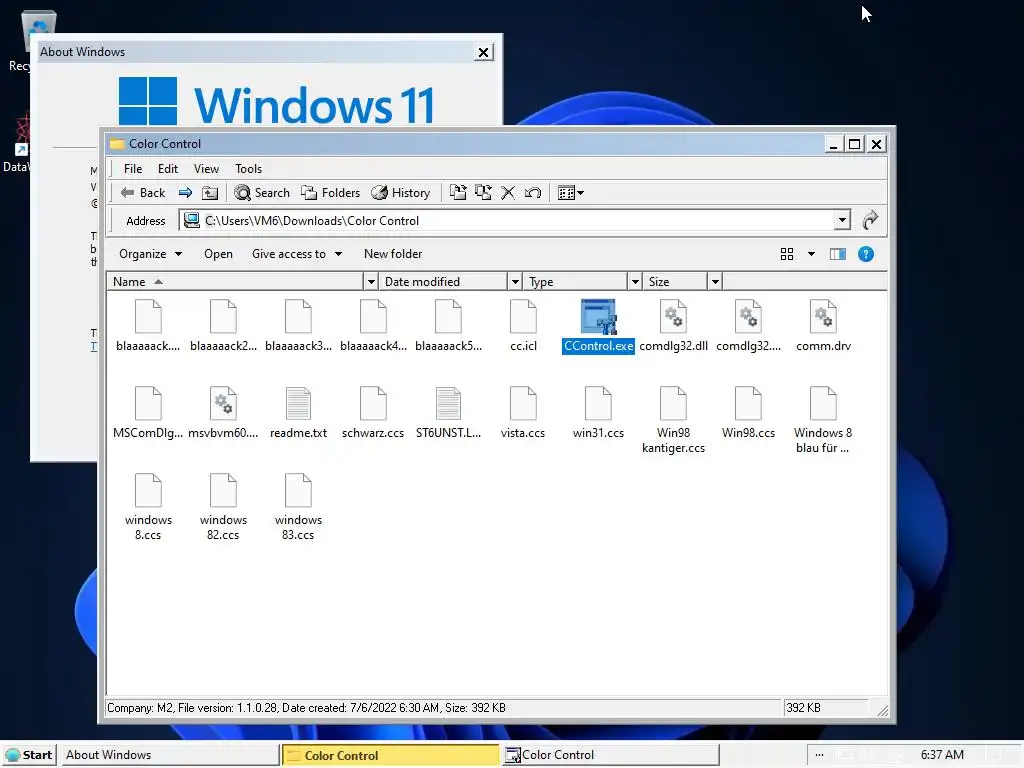This screenshot has height=768, width=1024.
Task: Click the change view layout icon
Action: (x=787, y=254)
